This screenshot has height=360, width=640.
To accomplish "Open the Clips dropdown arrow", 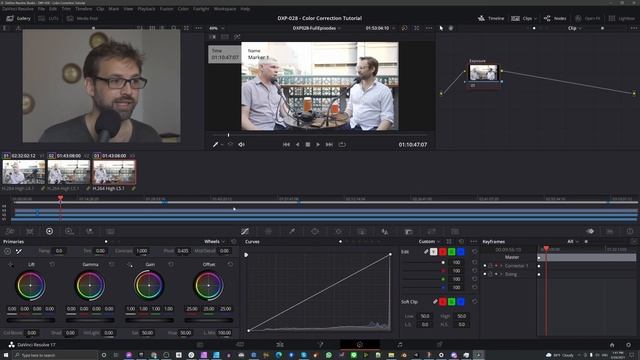I will pos(535,18).
